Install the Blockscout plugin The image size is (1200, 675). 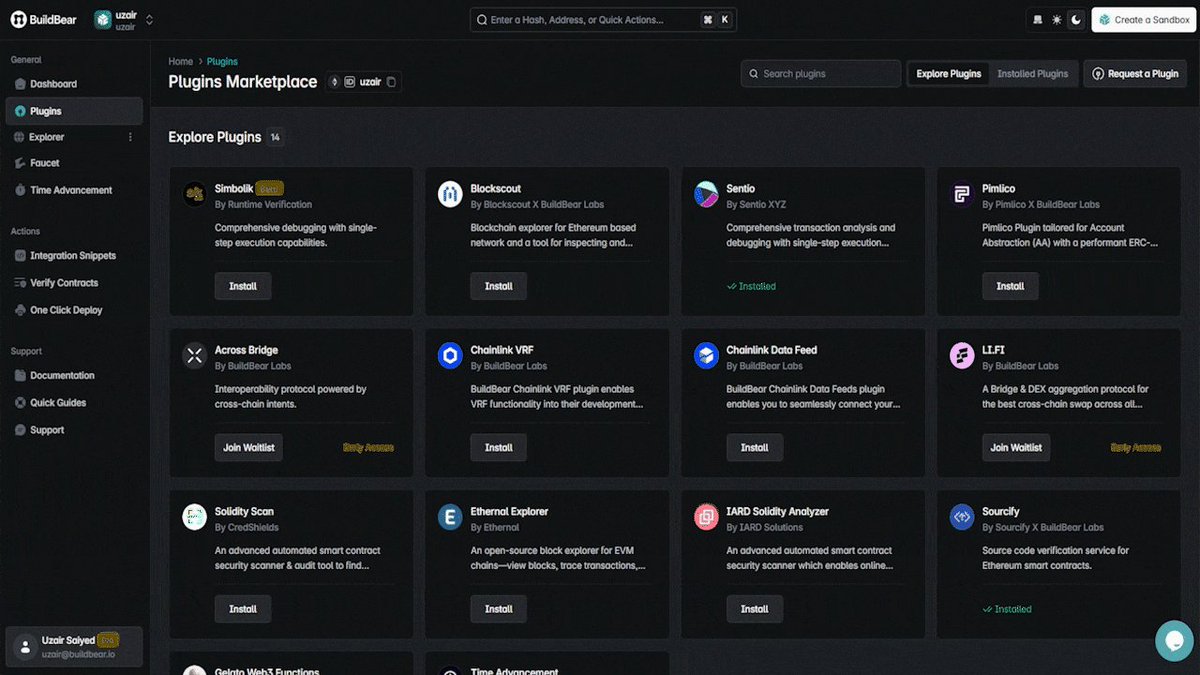coord(499,286)
